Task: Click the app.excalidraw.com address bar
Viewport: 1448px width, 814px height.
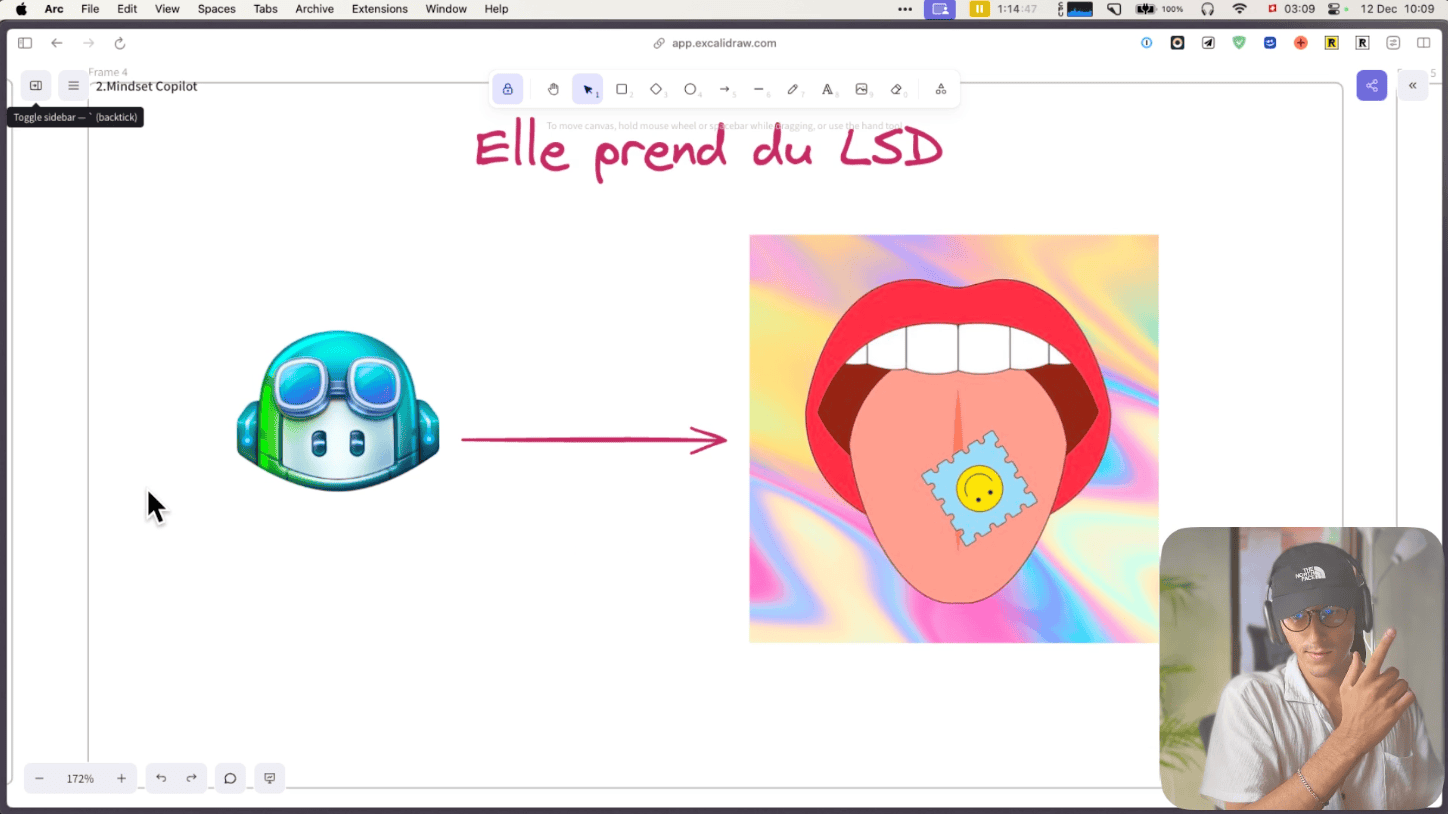Action: click(723, 43)
